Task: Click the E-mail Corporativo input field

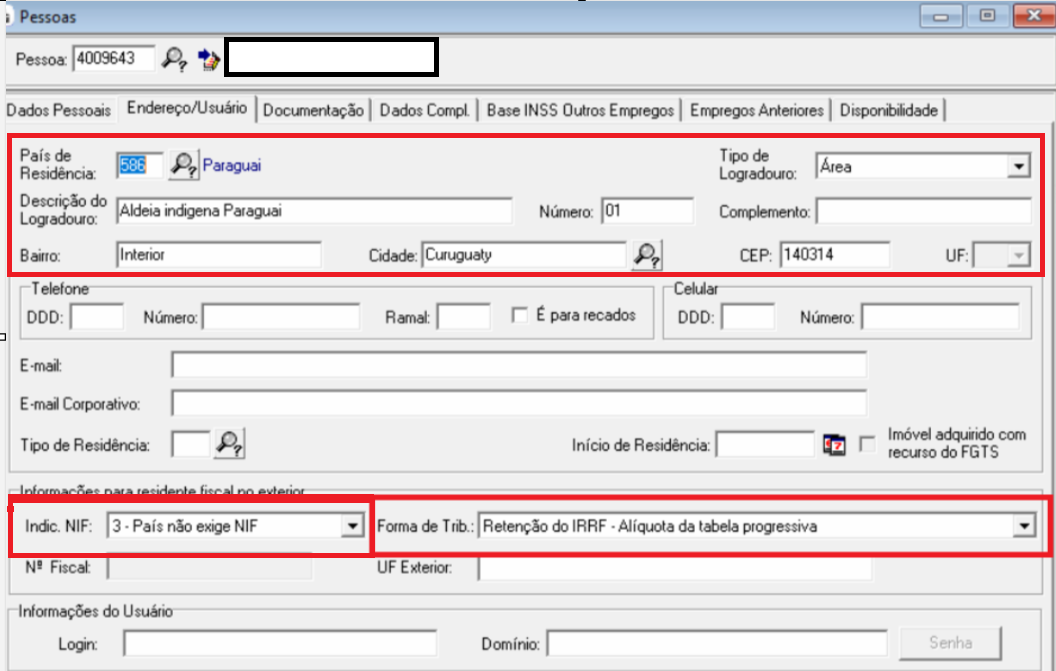Action: (x=518, y=404)
